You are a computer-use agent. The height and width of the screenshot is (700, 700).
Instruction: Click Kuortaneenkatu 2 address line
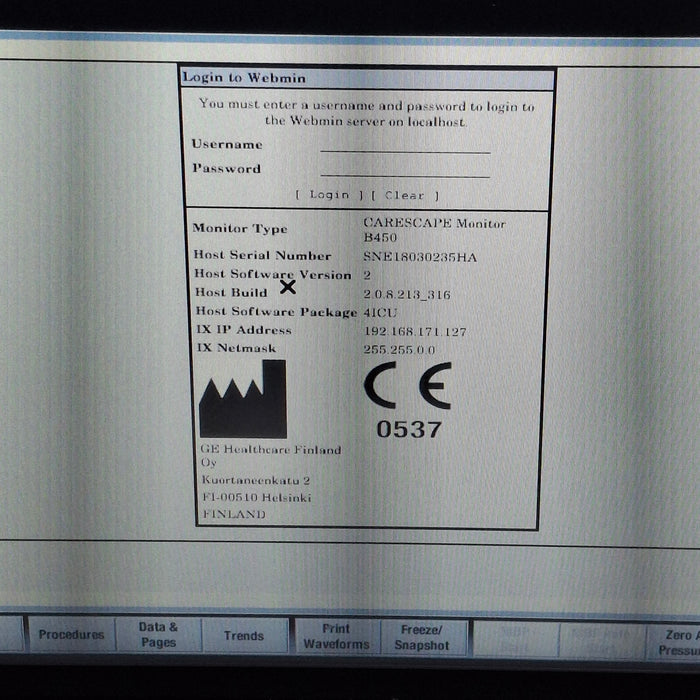coord(256,480)
